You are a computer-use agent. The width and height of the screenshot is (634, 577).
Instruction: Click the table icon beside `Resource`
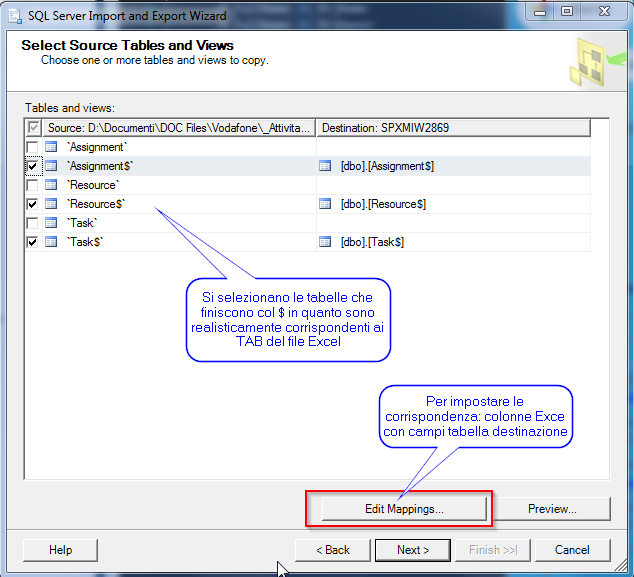[x=51, y=185]
